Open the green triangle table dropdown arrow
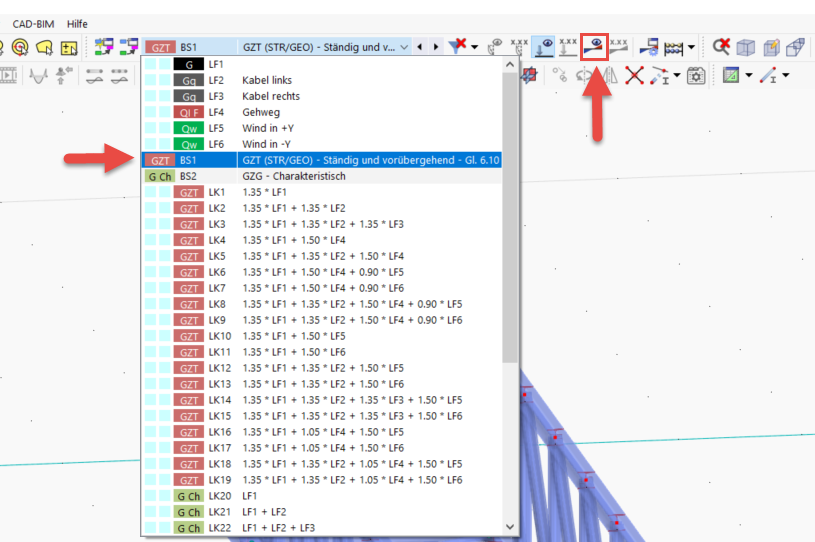This screenshot has width=815, height=542. [x=748, y=75]
